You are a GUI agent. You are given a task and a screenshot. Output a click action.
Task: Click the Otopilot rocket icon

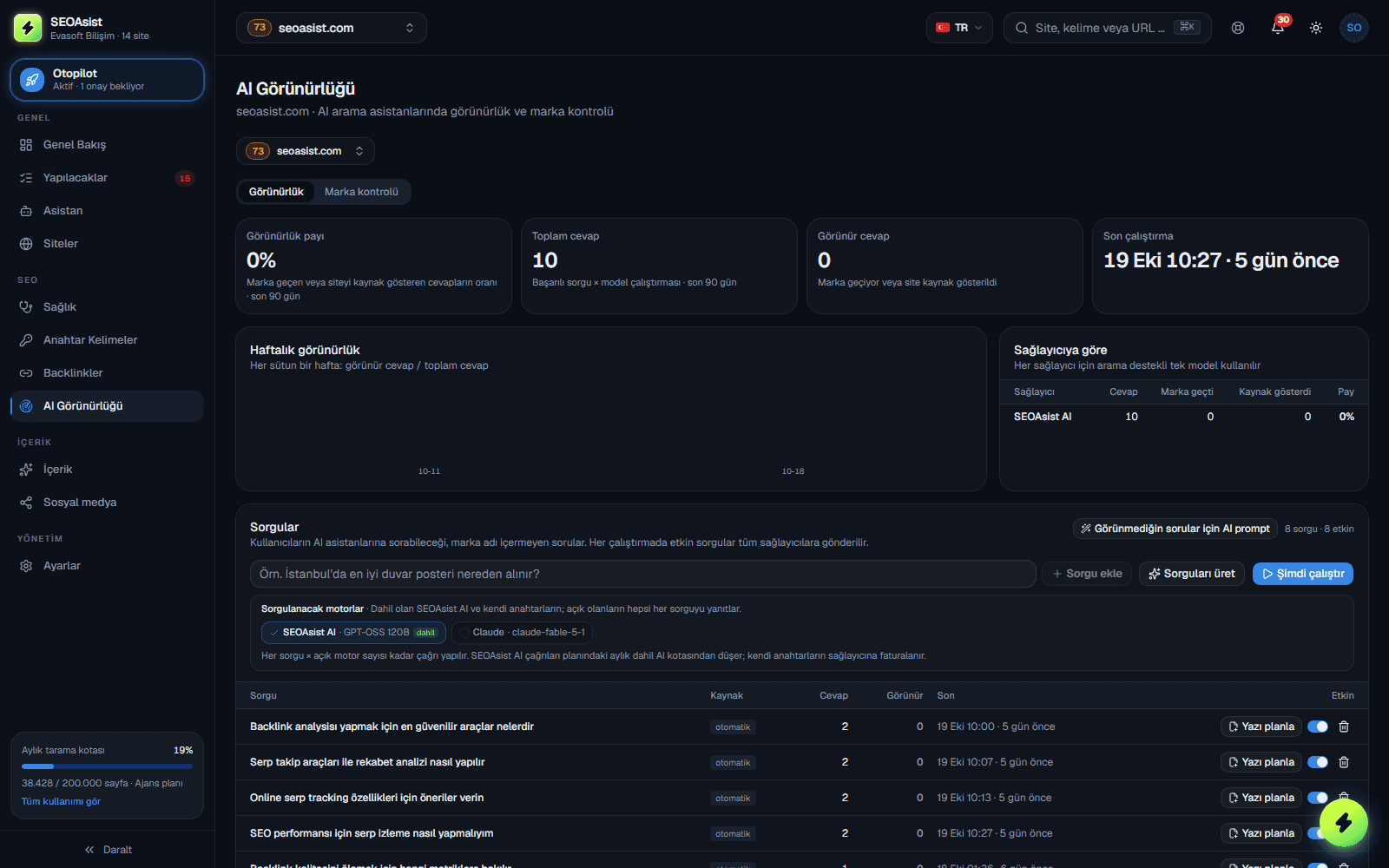coord(32,80)
